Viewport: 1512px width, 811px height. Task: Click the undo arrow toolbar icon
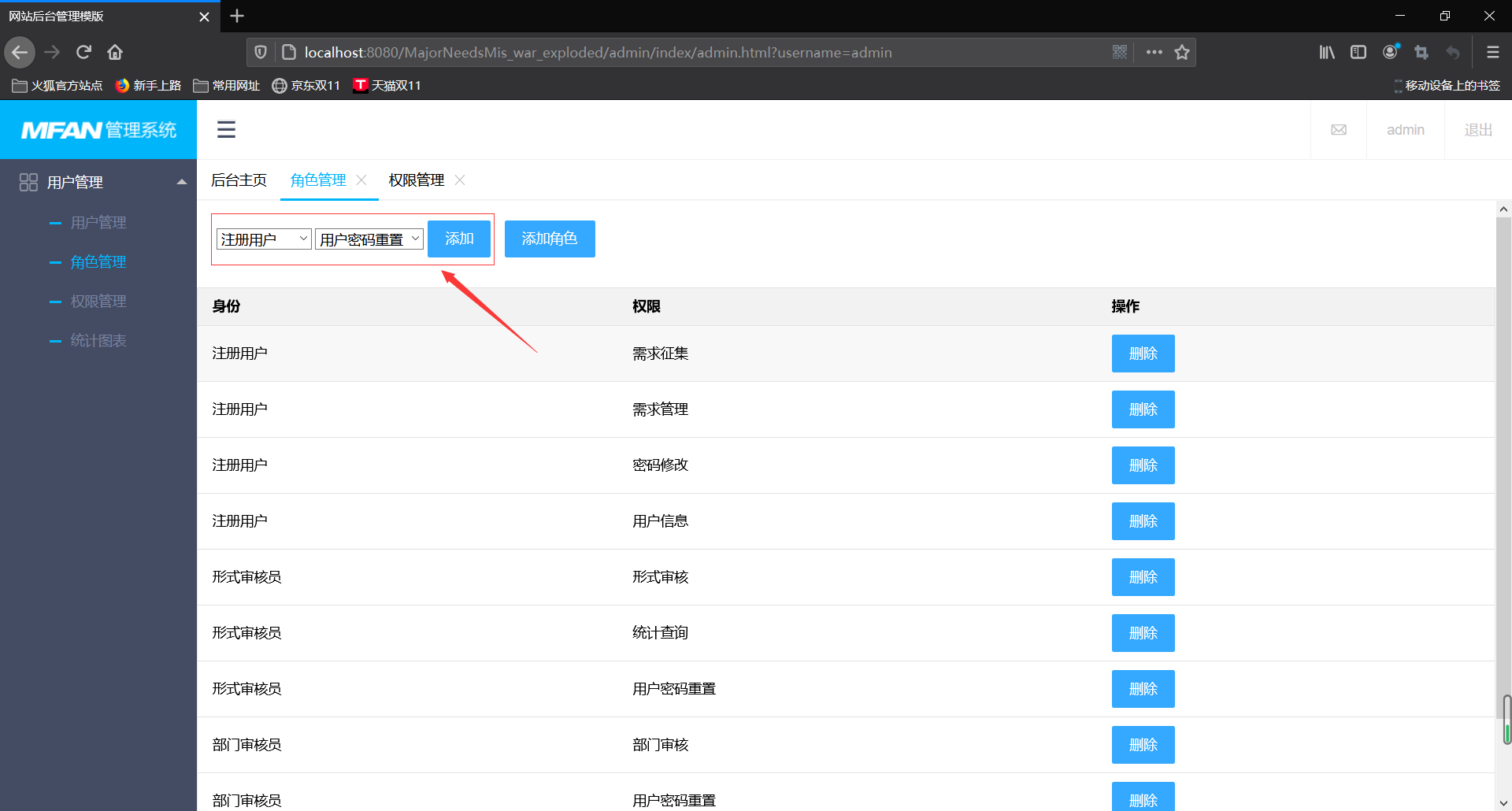1453,52
